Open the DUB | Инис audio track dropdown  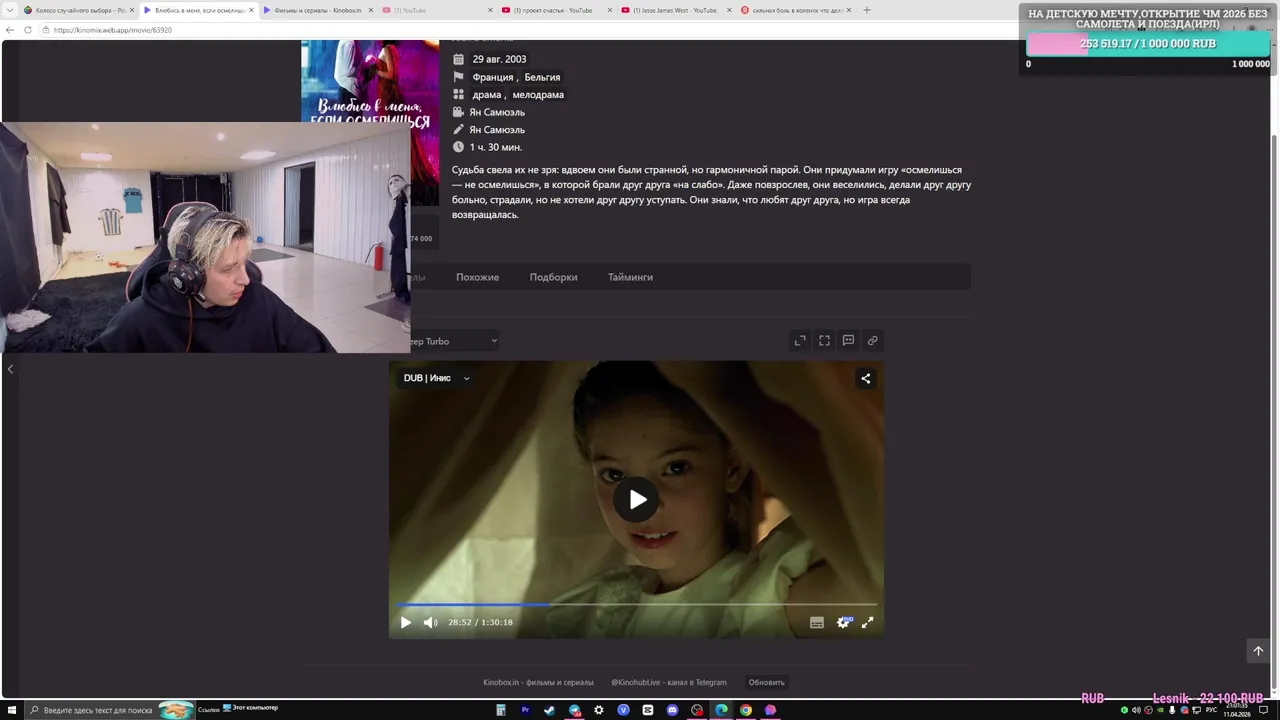pyautogui.click(x=436, y=378)
